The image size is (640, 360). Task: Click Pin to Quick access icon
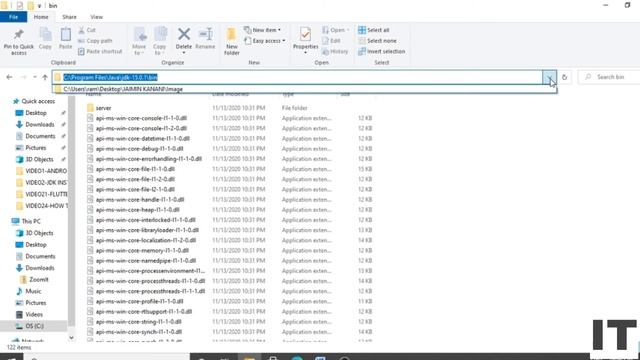pos(18,34)
